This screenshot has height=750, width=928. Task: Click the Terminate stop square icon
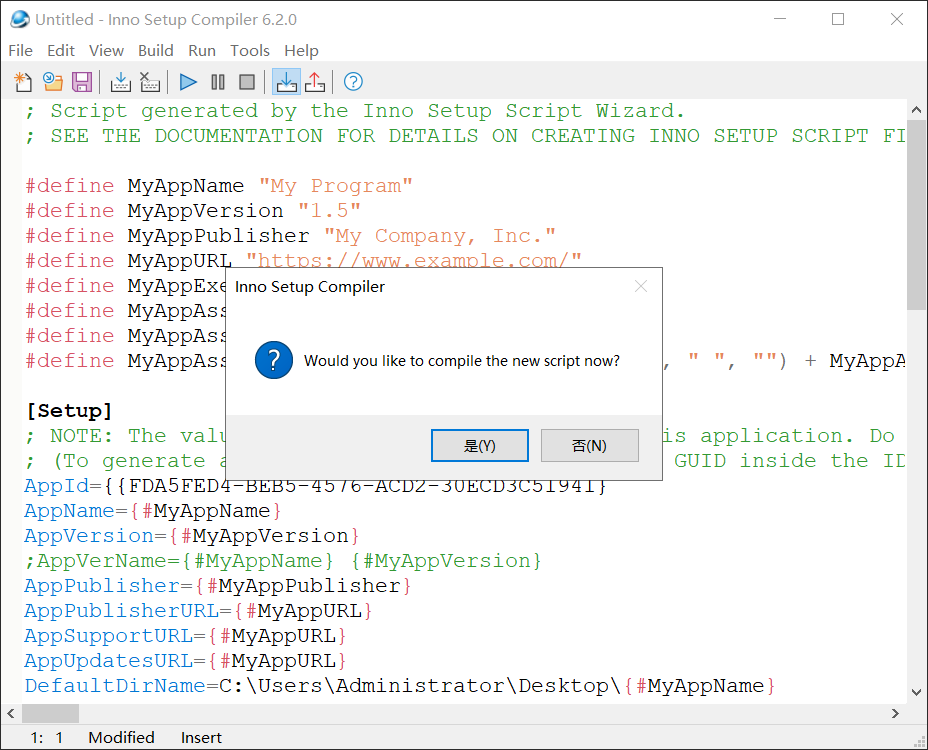pos(247,82)
